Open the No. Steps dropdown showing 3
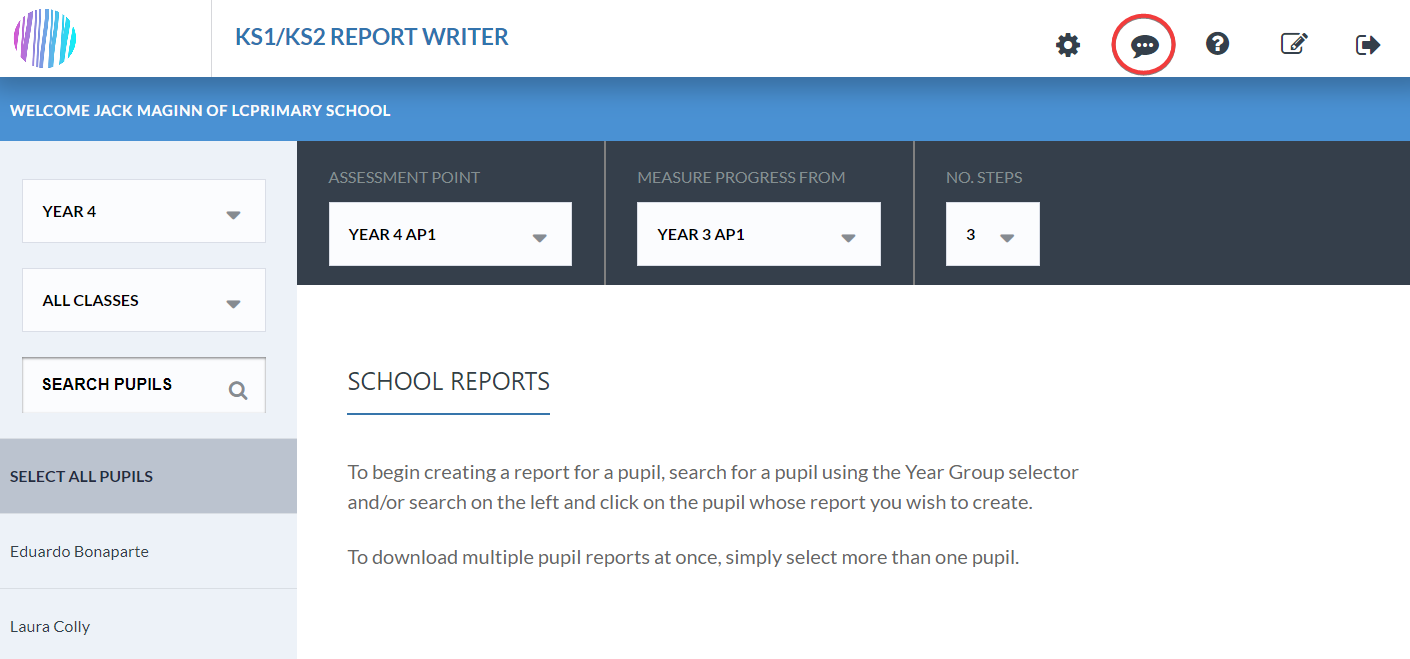 pyautogui.click(x=993, y=234)
